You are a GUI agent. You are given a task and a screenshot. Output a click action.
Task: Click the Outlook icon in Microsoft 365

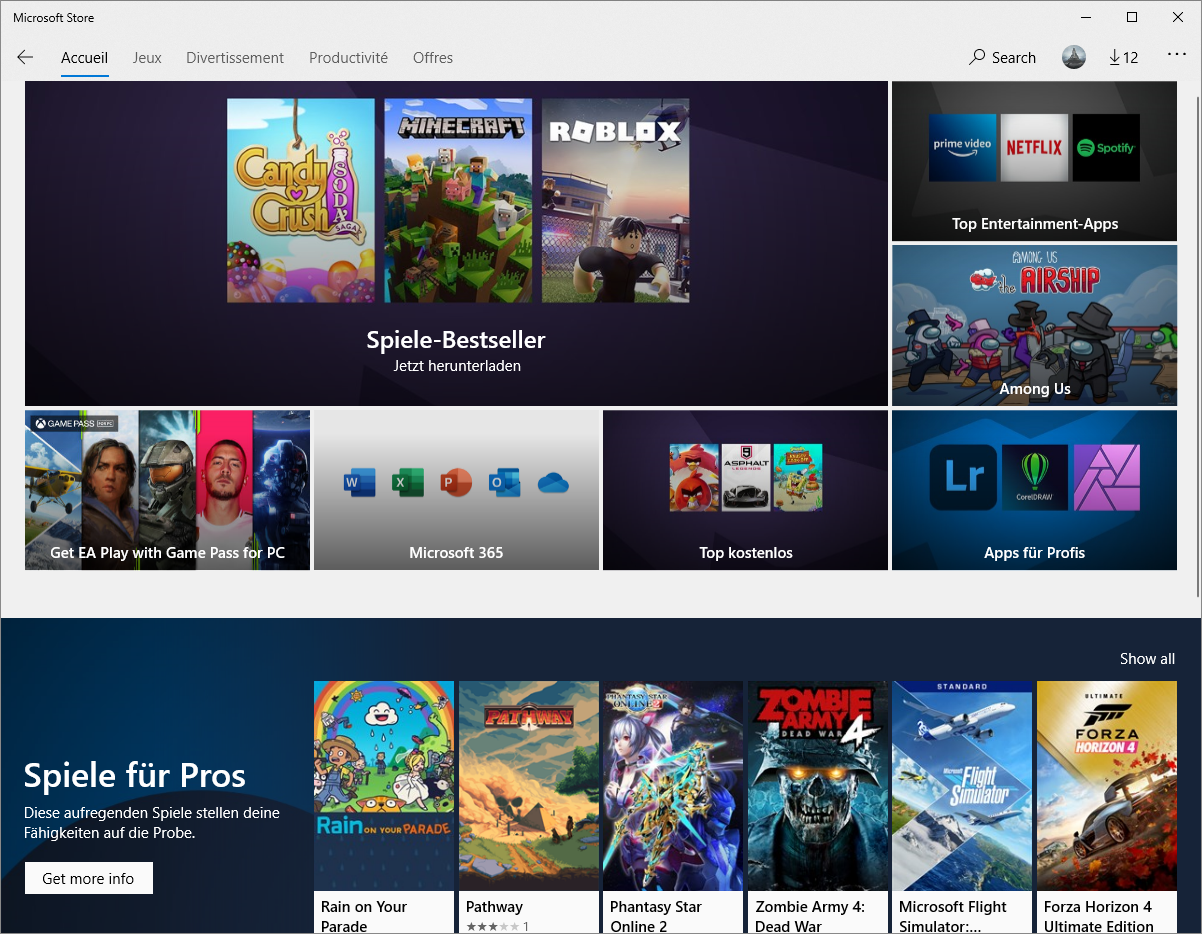pos(504,483)
